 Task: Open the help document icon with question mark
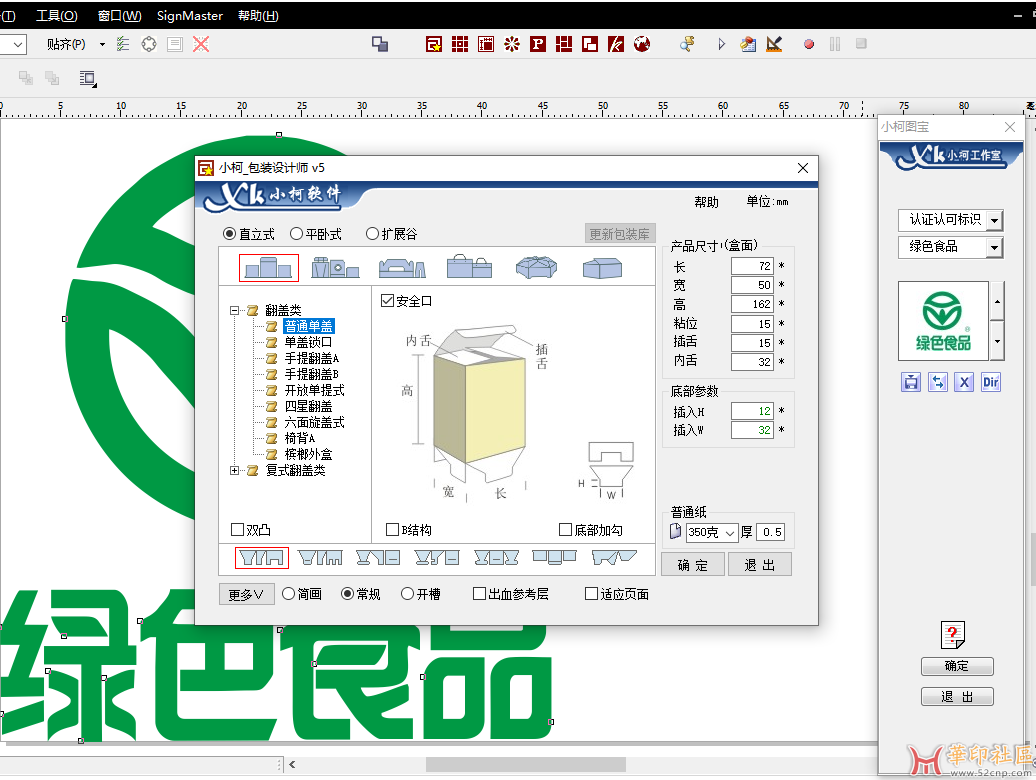(x=953, y=635)
